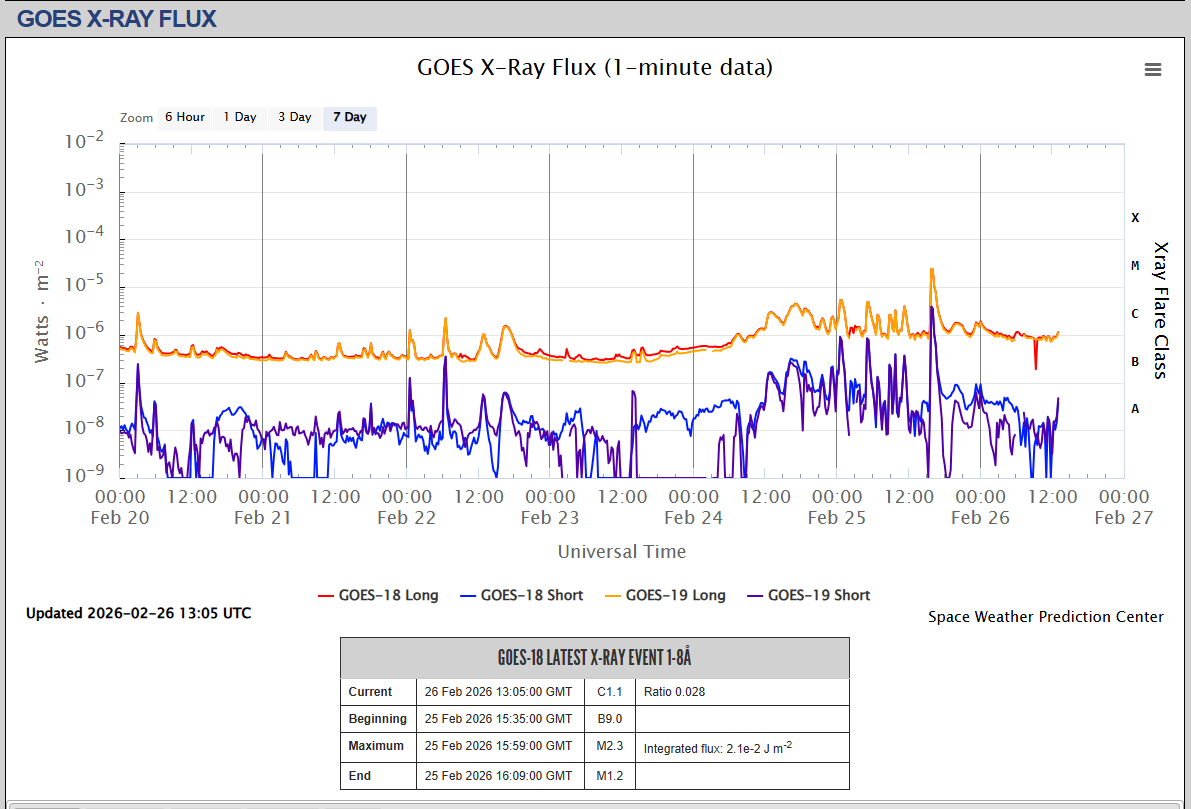Image resolution: width=1191 pixels, height=809 pixels.
Task: Click the Universal Time axis title
Action: (x=622, y=551)
